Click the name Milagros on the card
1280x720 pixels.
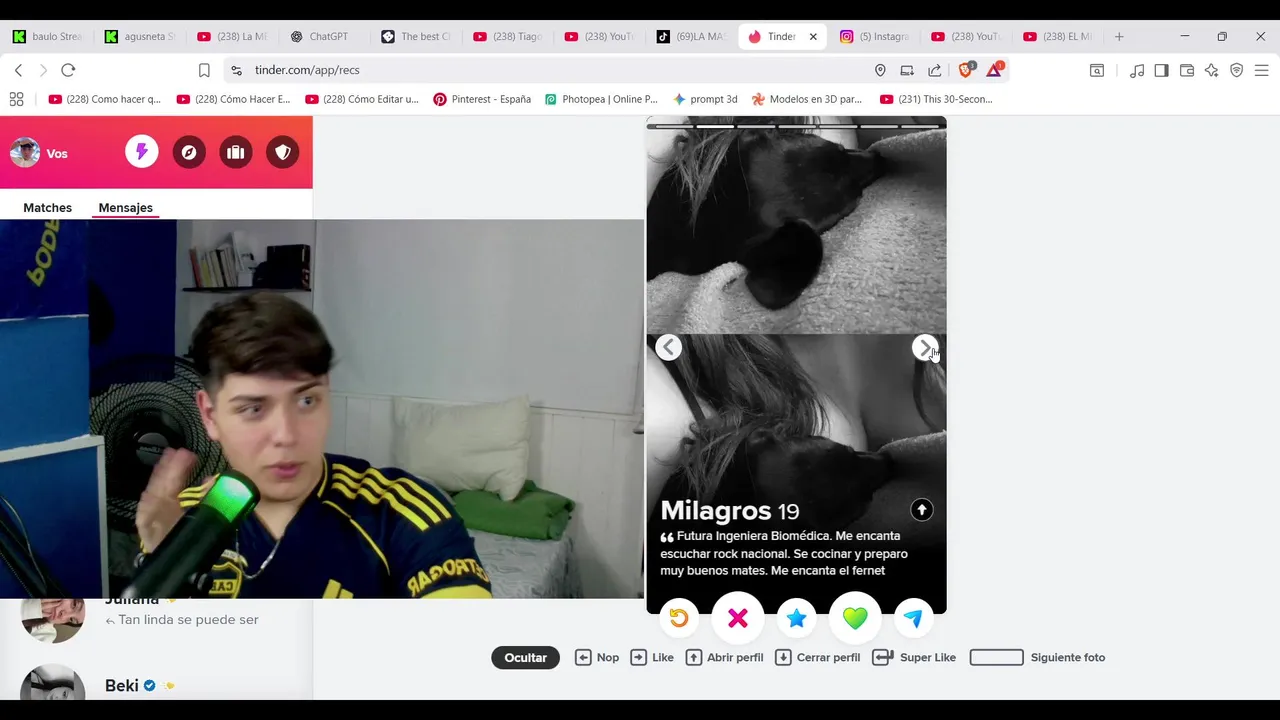click(x=716, y=511)
